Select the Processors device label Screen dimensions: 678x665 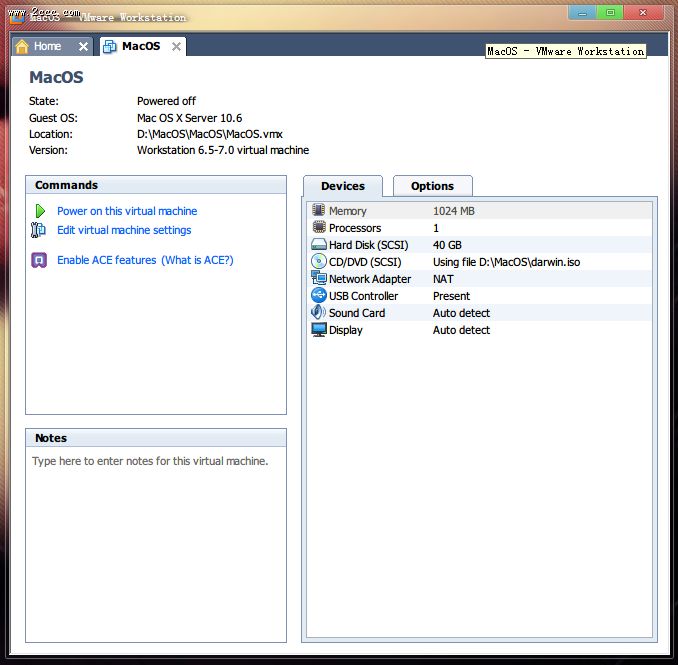click(x=355, y=228)
